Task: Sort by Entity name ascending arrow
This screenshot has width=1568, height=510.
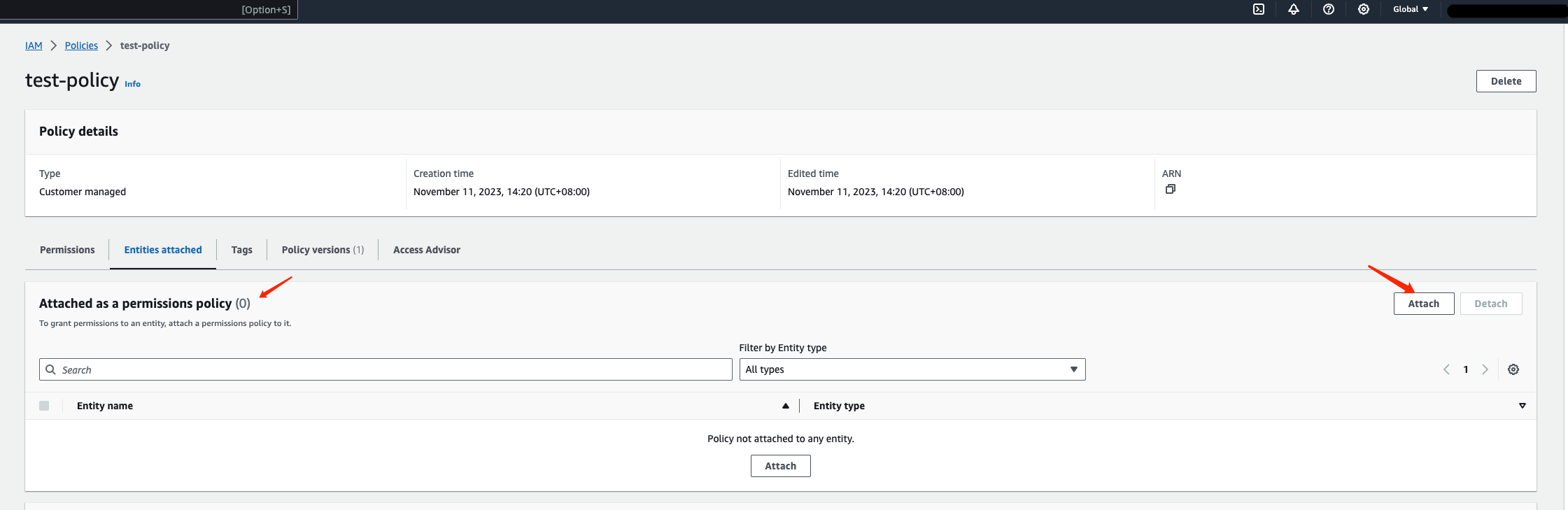Action: click(786, 406)
